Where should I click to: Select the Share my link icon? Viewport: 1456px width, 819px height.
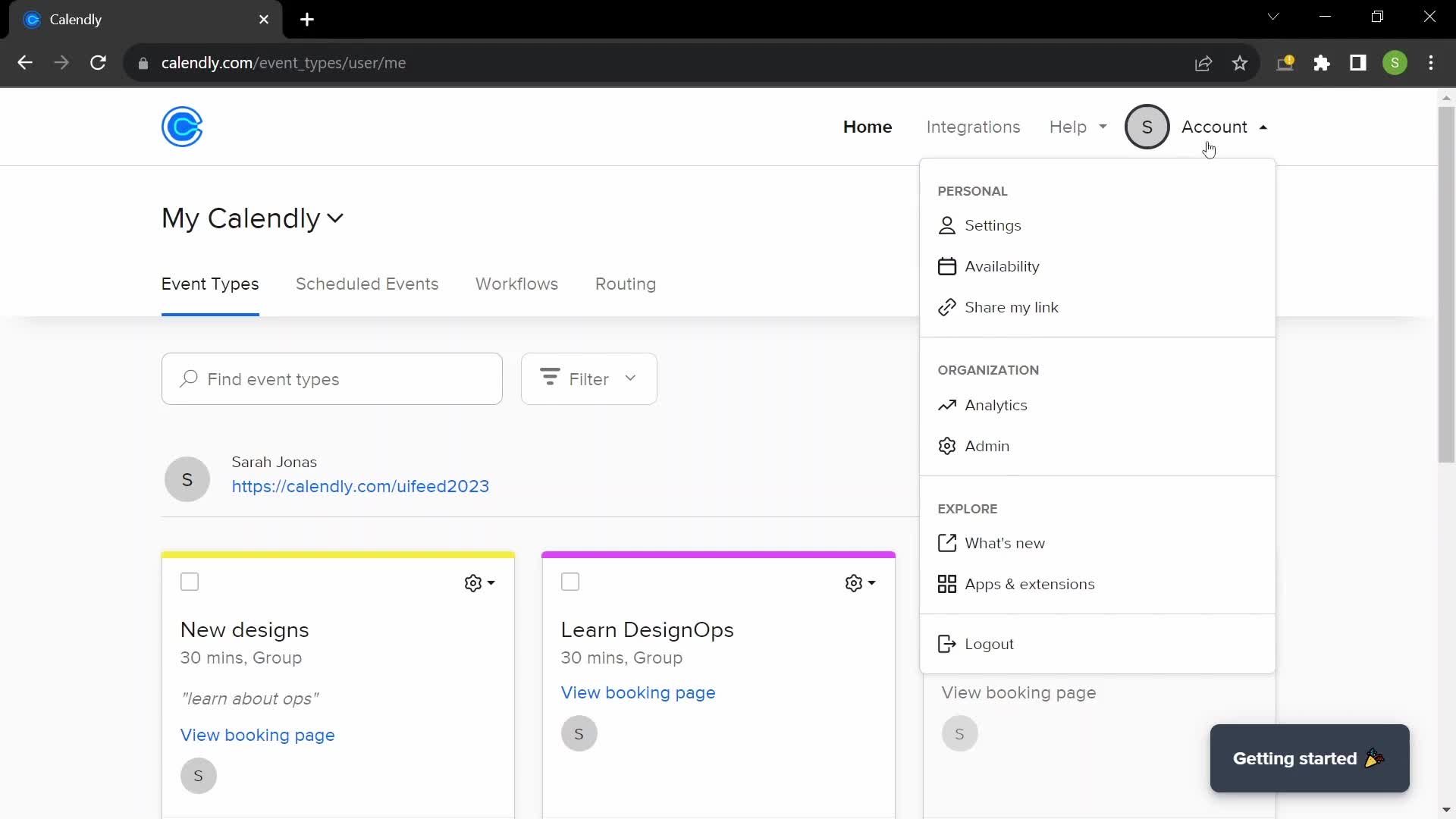tap(947, 307)
